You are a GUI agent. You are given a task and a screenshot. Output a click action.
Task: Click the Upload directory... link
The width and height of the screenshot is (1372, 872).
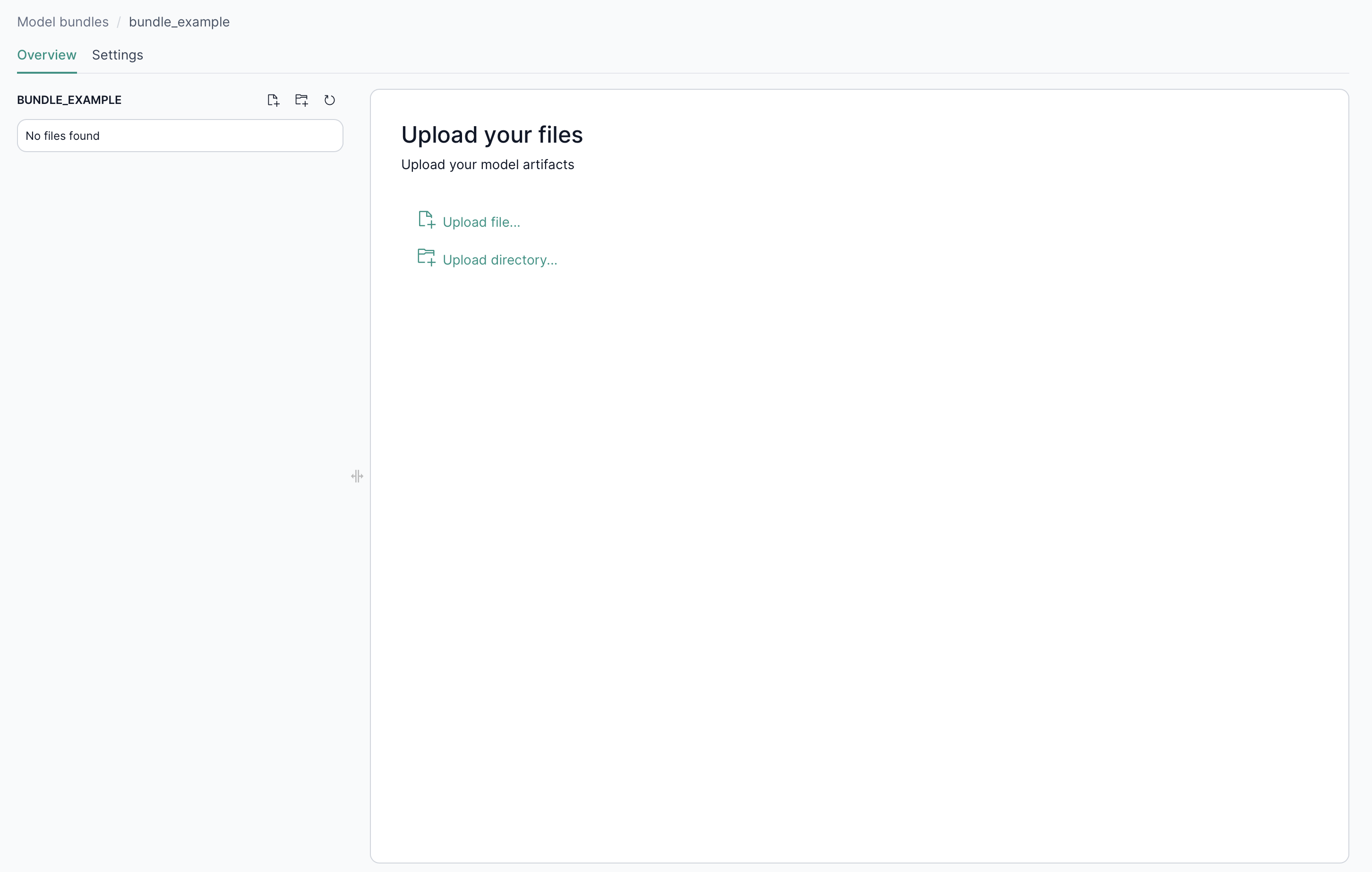pyautogui.click(x=500, y=260)
